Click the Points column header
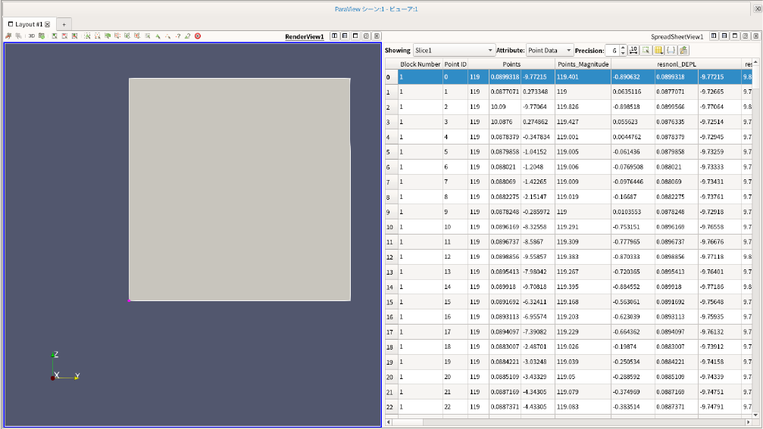Viewport: 763px width, 429px height. pos(511,64)
